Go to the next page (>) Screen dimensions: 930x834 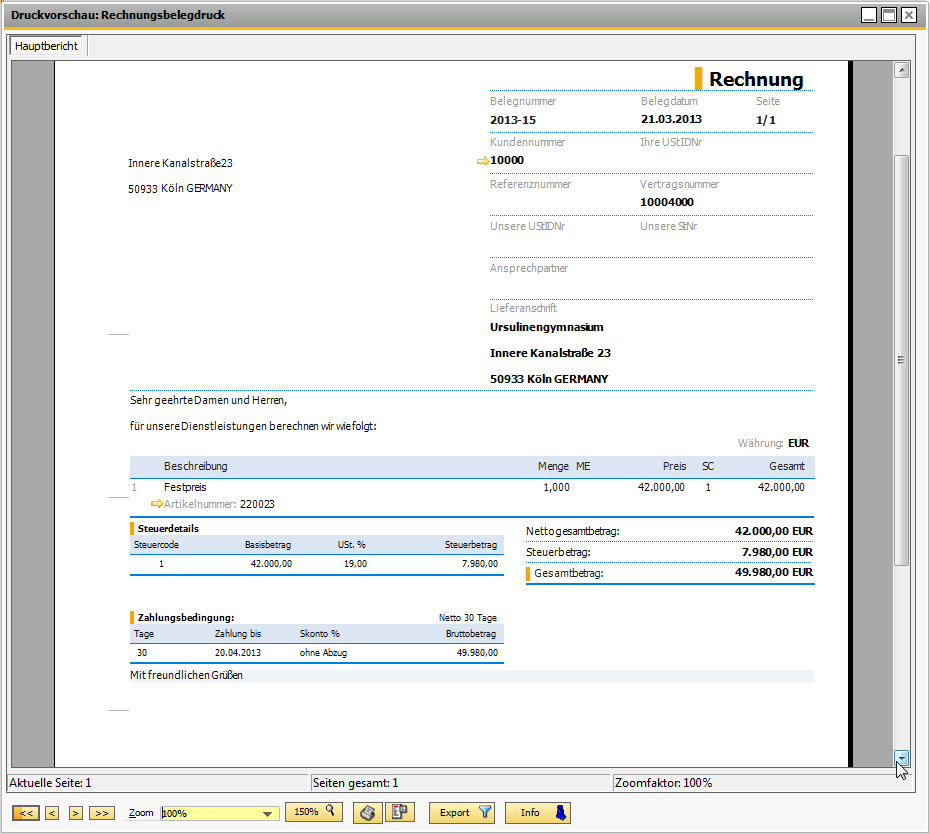(x=75, y=813)
